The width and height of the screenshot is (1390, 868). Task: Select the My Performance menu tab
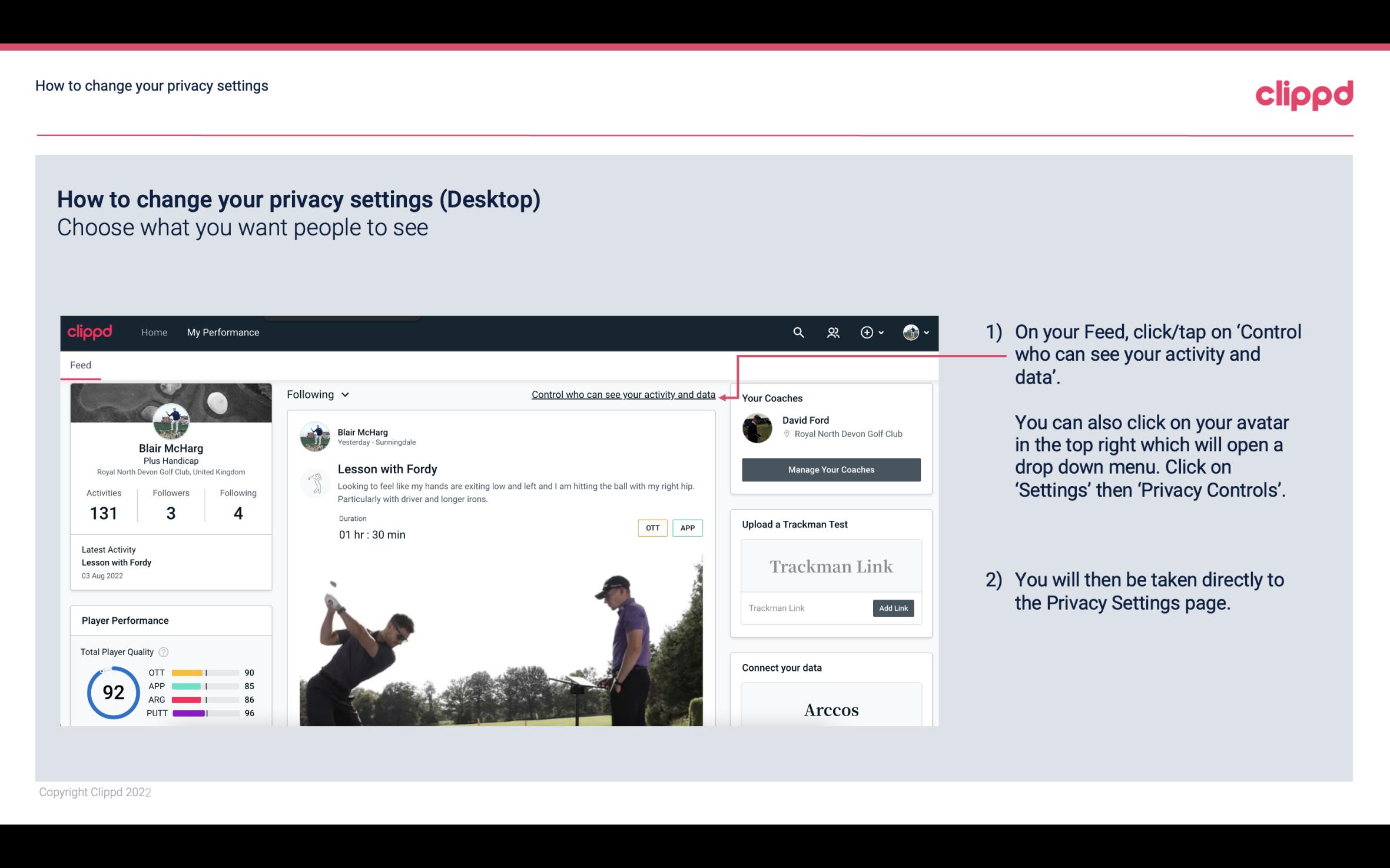coord(222,331)
